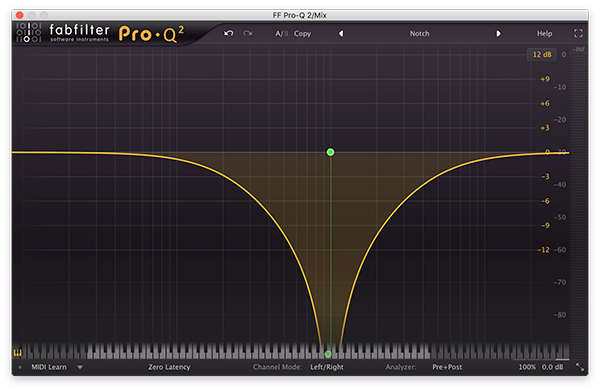Image resolution: width=600 pixels, height=390 pixels.
Task: Click the Pro-Q 2 product logo
Action: click(151, 34)
